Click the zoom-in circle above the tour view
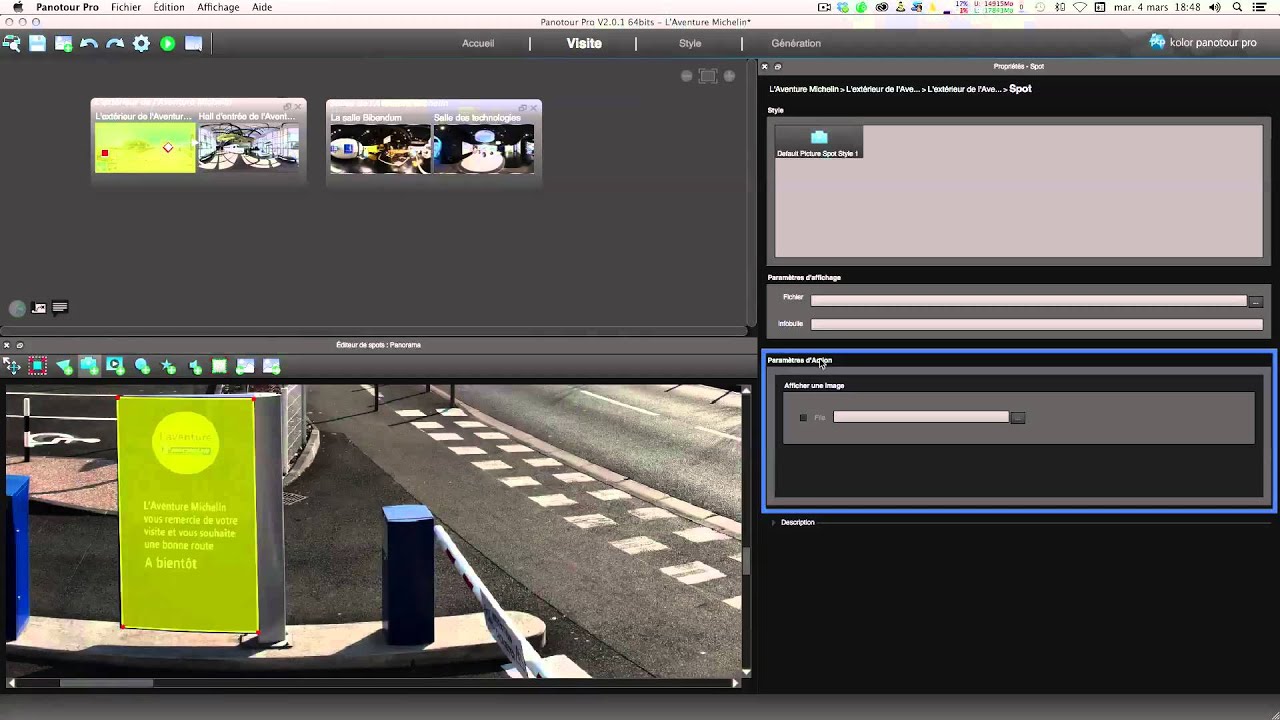 pyautogui.click(x=729, y=76)
